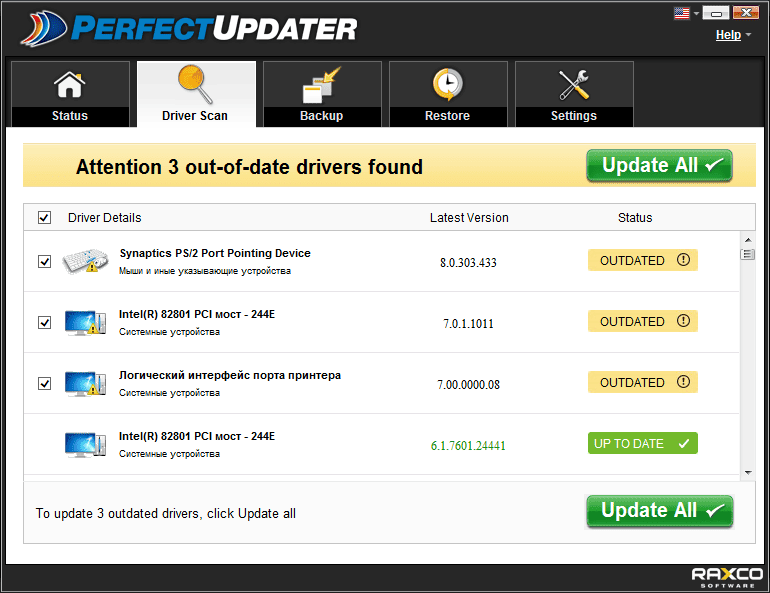Open the Help link
Viewport: 770px width, 593px height.
[x=728, y=35]
